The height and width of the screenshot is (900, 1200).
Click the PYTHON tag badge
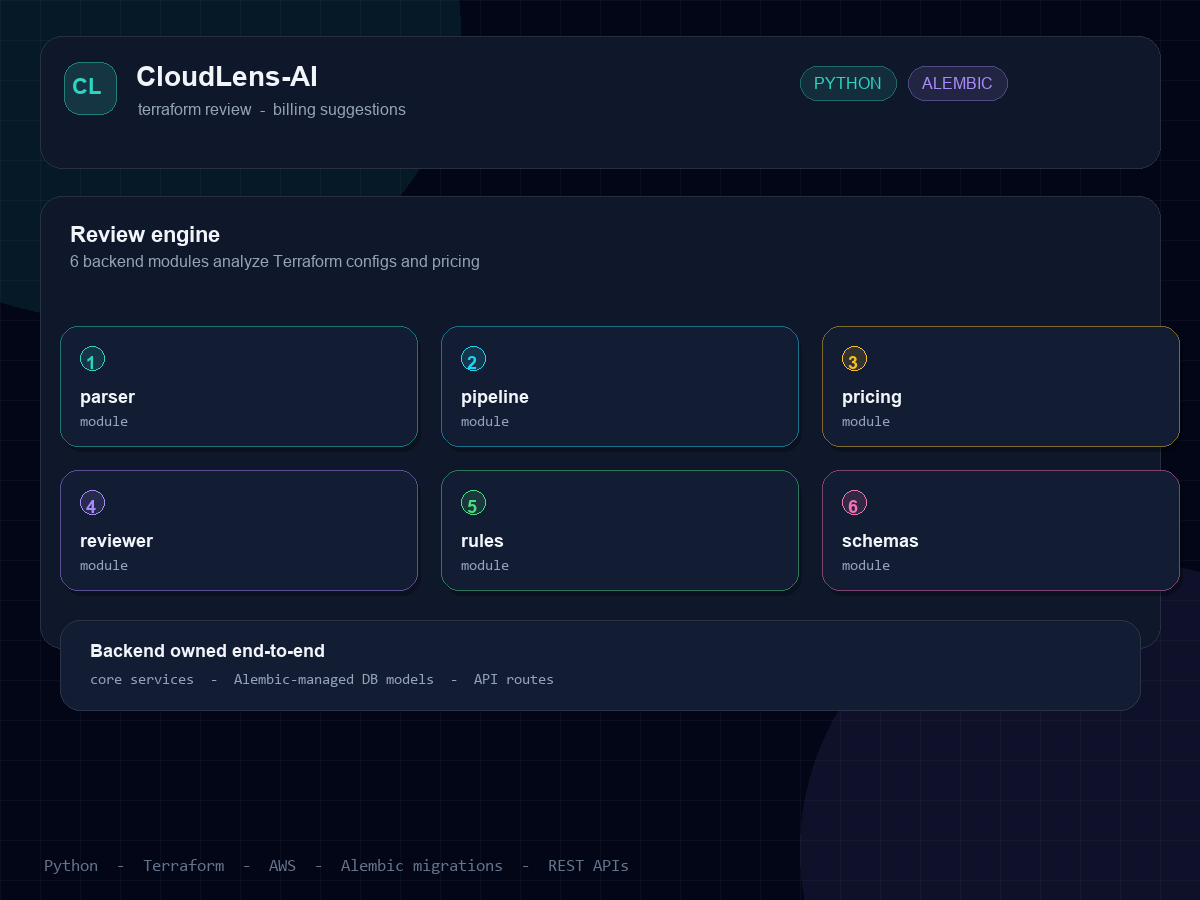pyautogui.click(x=848, y=84)
